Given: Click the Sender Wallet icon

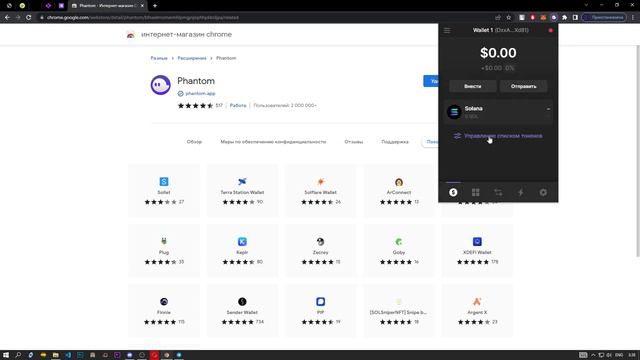Looking at the screenshot, I should point(242,301).
